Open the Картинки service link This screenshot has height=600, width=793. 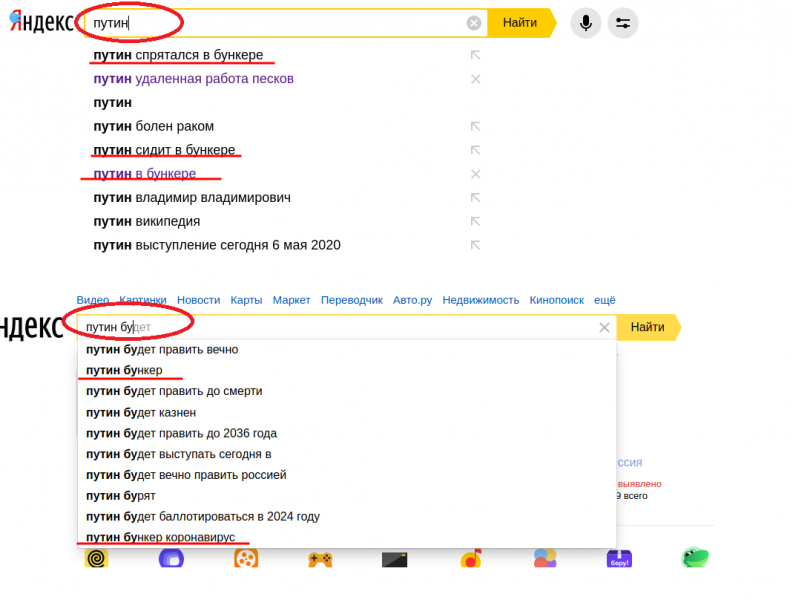tap(143, 300)
